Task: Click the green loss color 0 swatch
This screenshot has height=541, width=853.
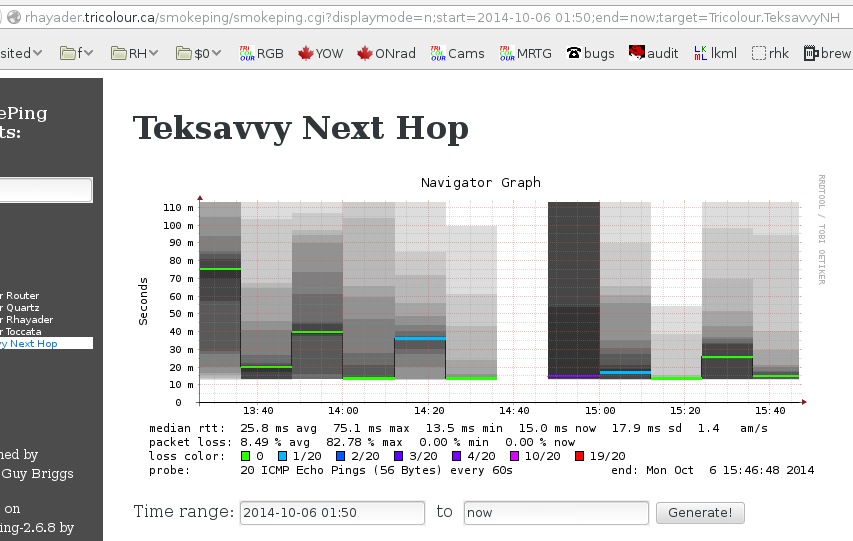Action: (x=245, y=456)
